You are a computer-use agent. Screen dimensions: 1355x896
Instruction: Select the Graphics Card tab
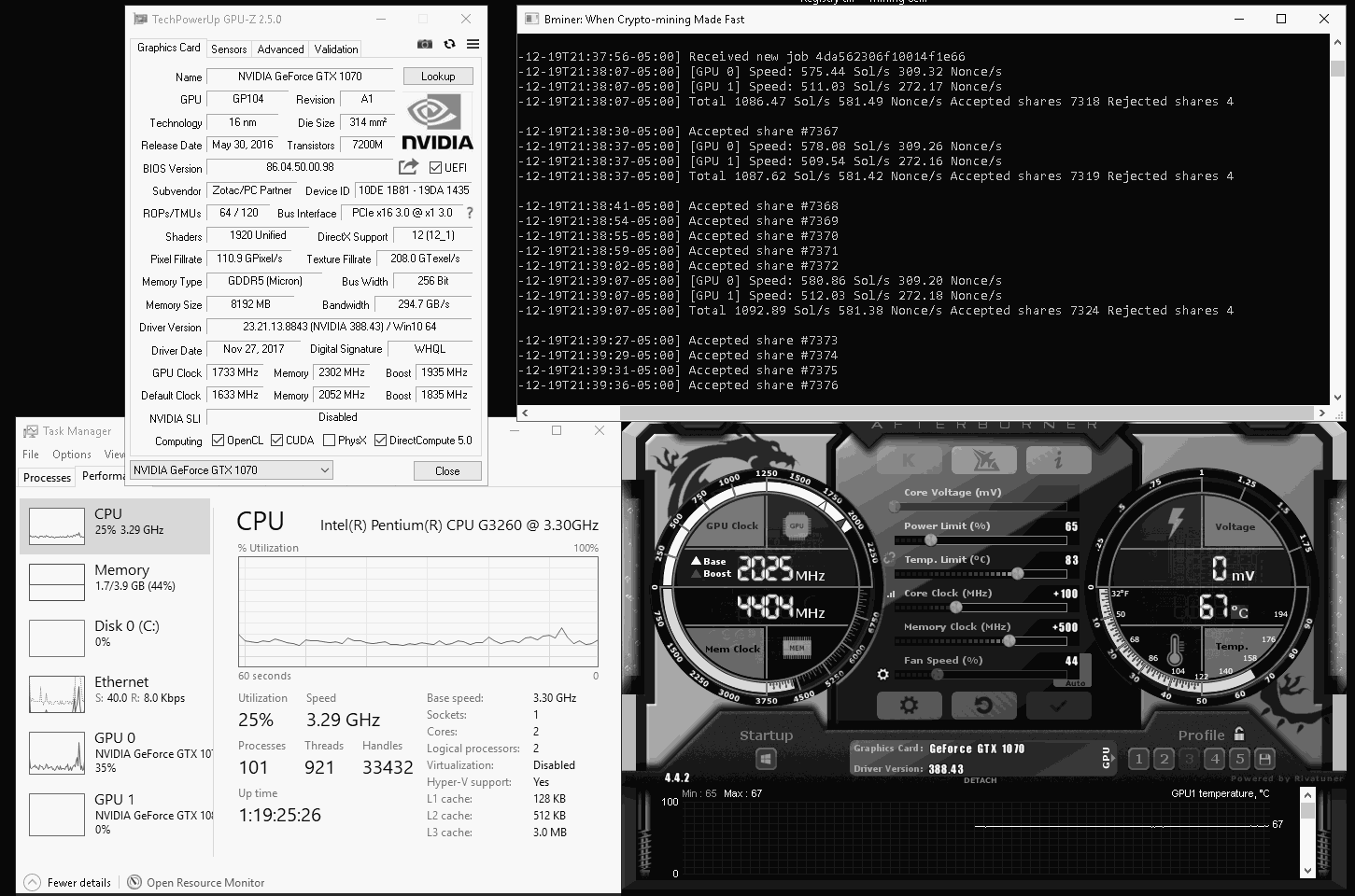click(x=168, y=48)
